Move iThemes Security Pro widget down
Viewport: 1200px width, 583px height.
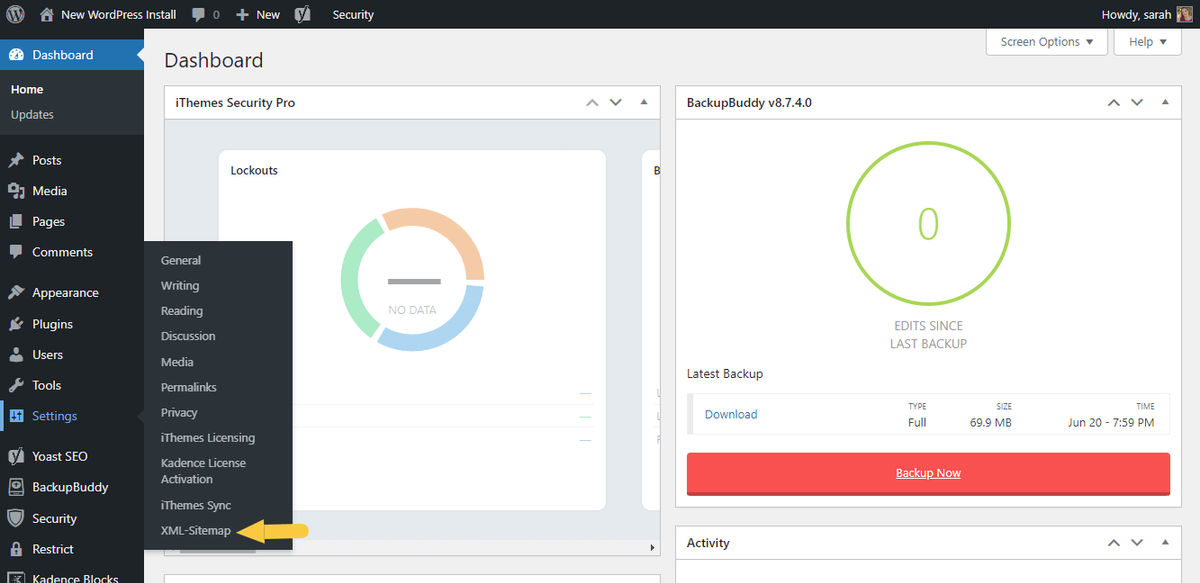point(616,102)
